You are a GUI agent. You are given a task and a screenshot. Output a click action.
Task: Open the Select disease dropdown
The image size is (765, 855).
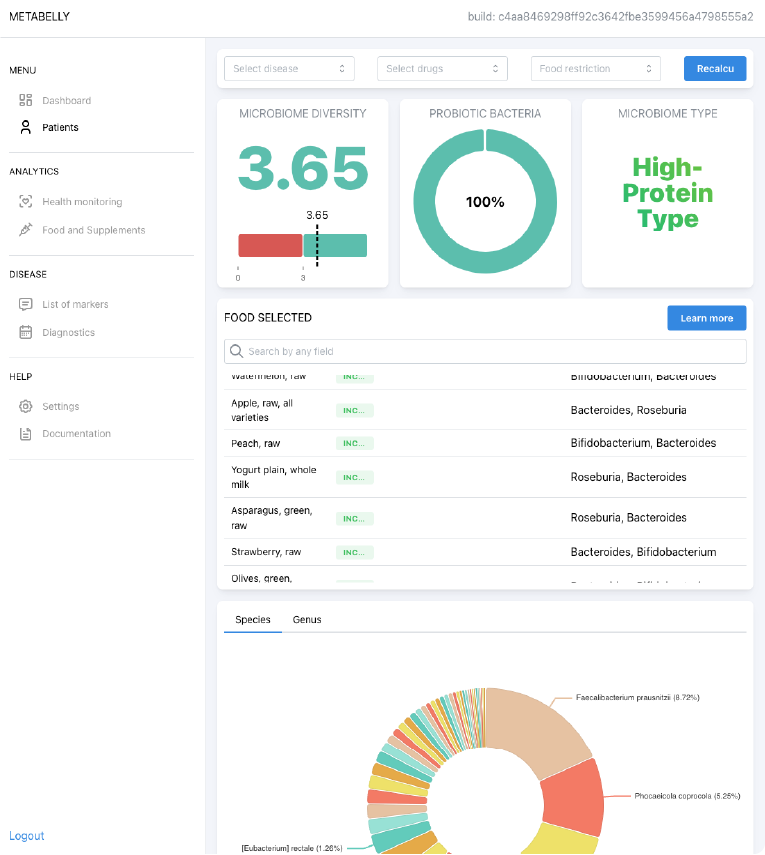coord(289,69)
